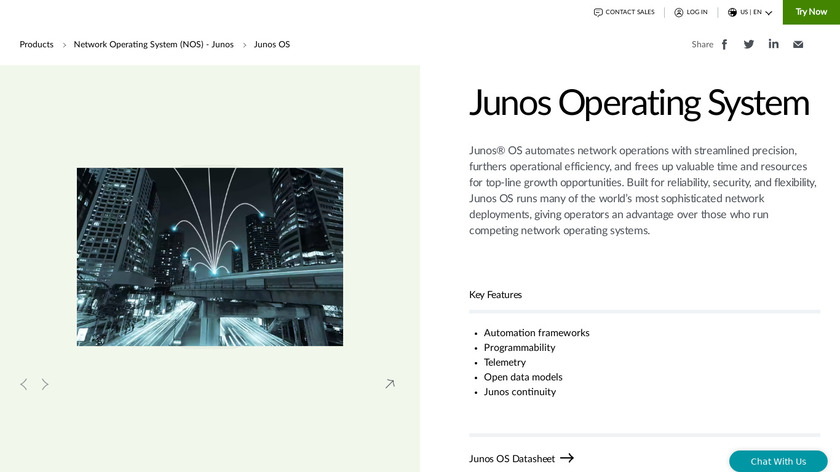Screen dimensions: 840x472
Task: Click the city skyline network image
Action: pos(209,257)
